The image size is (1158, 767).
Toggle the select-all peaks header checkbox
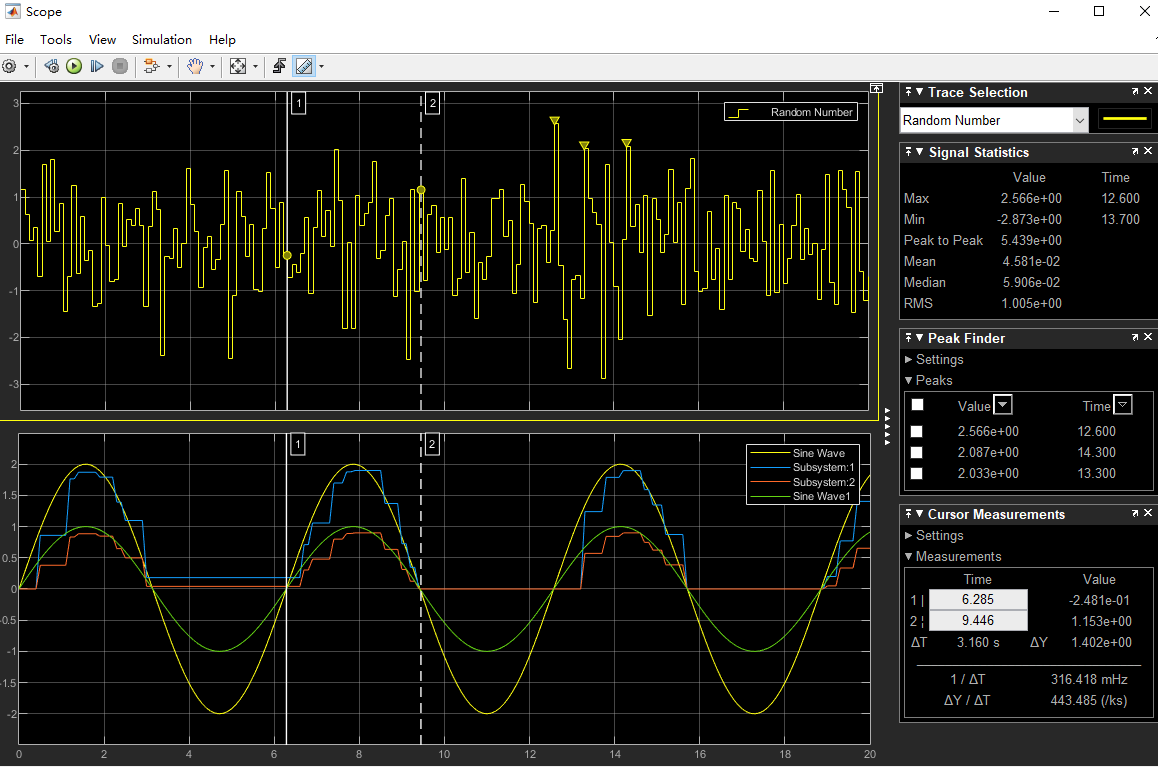(x=917, y=405)
